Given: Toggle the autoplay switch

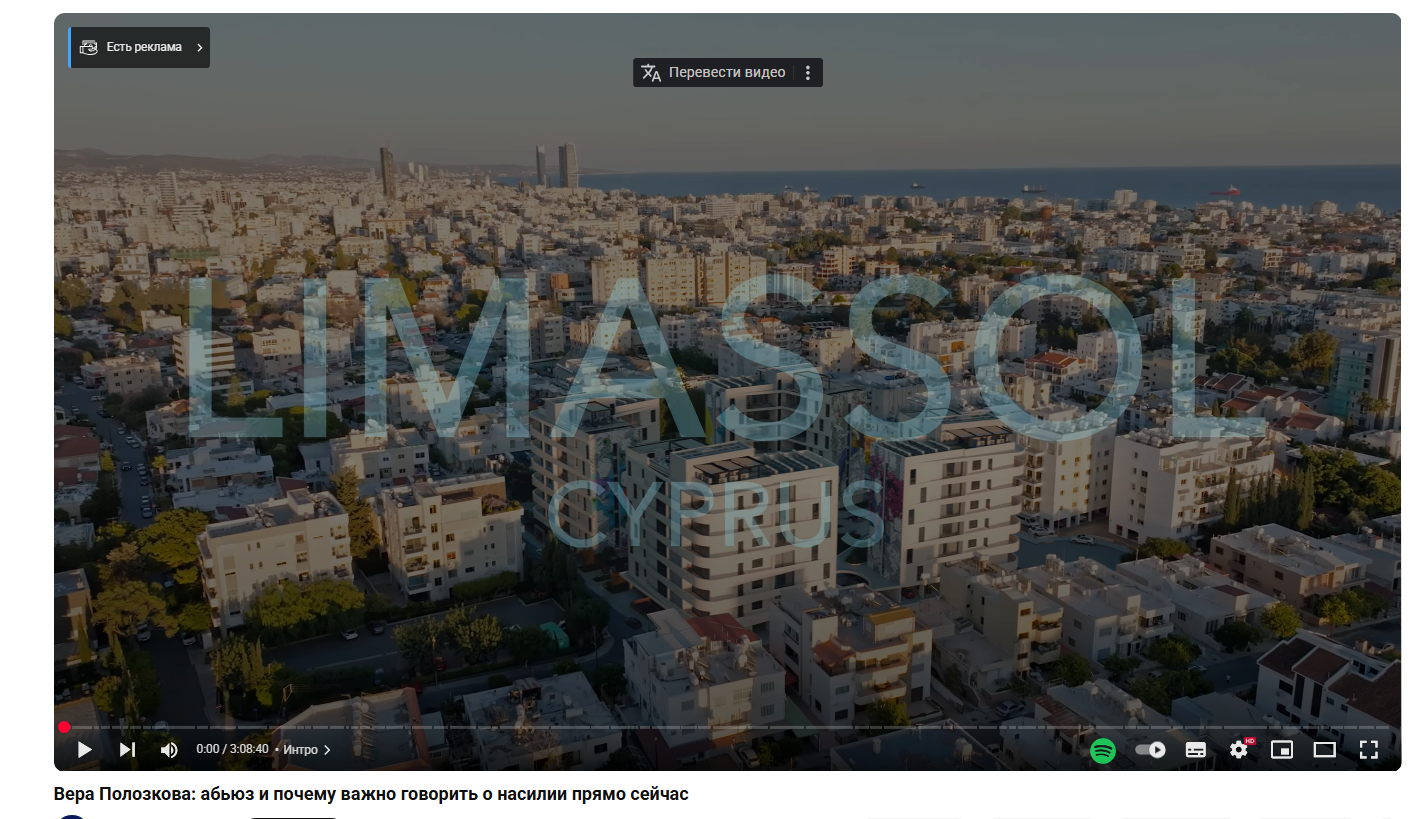Looking at the screenshot, I should click(1150, 749).
